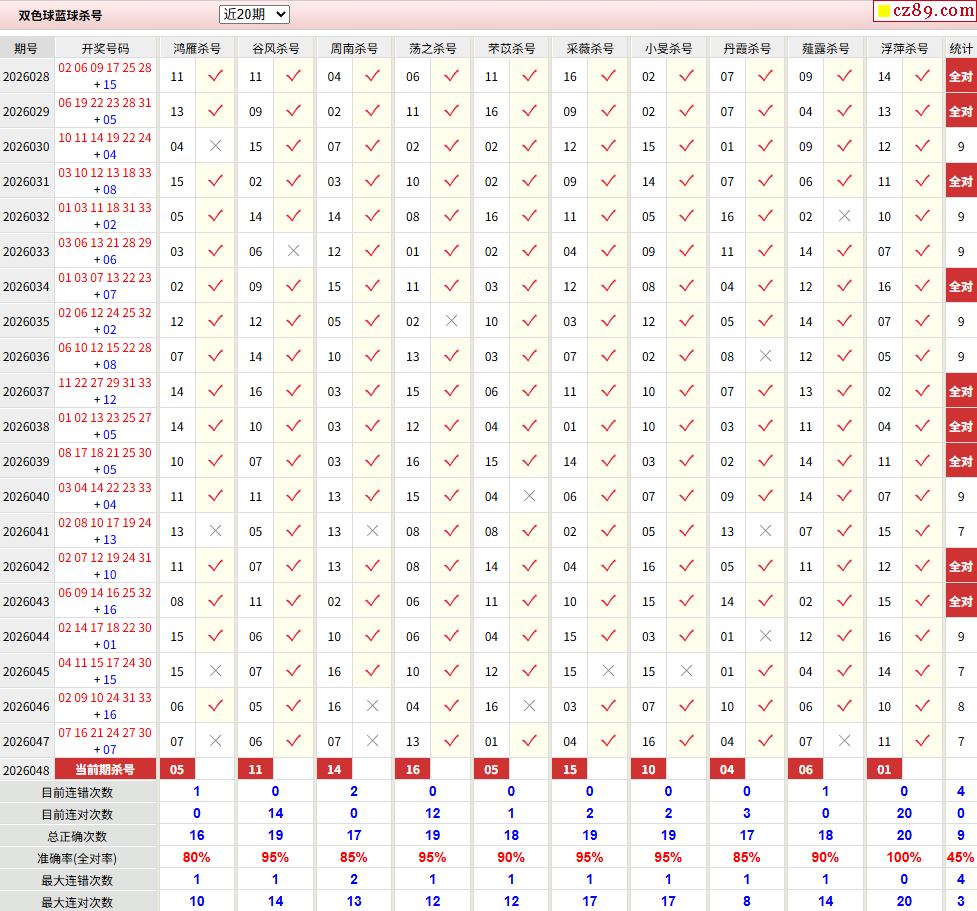Click the X mark in 荡之杀号 for 2026035
This screenshot has width=977, height=911.
coord(451,321)
